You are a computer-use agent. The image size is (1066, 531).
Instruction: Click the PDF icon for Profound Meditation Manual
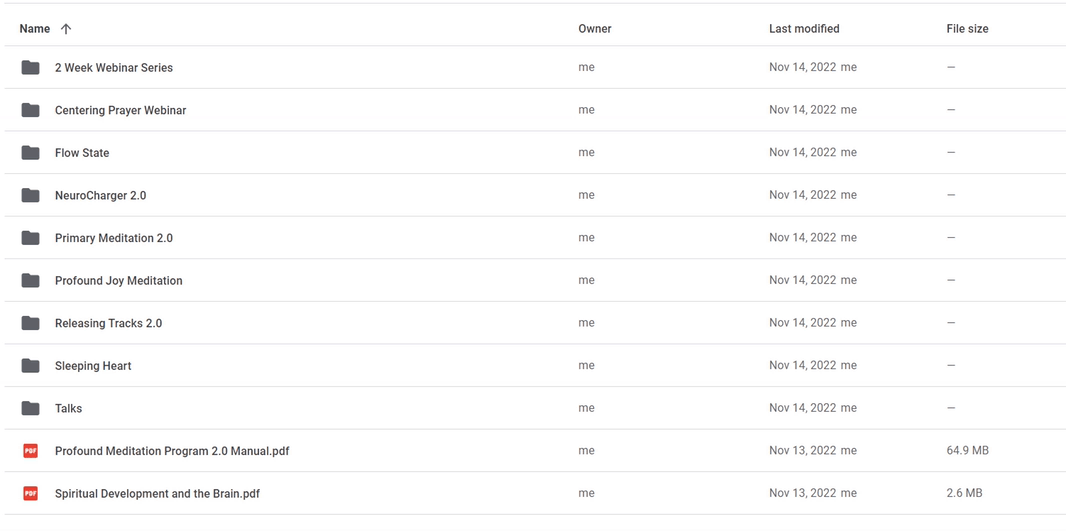[x=31, y=451]
